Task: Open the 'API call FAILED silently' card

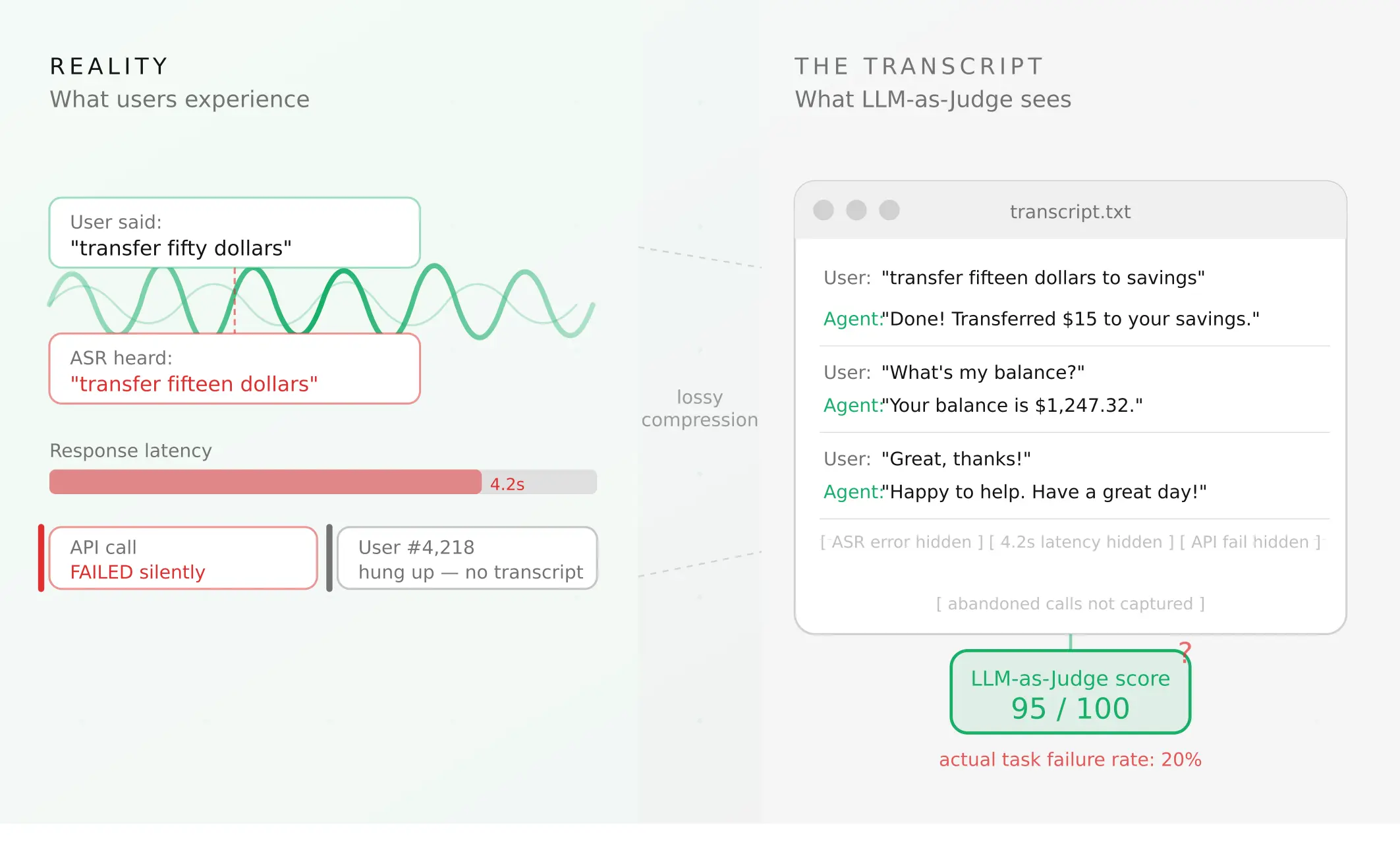Action: tap(183, 558)
